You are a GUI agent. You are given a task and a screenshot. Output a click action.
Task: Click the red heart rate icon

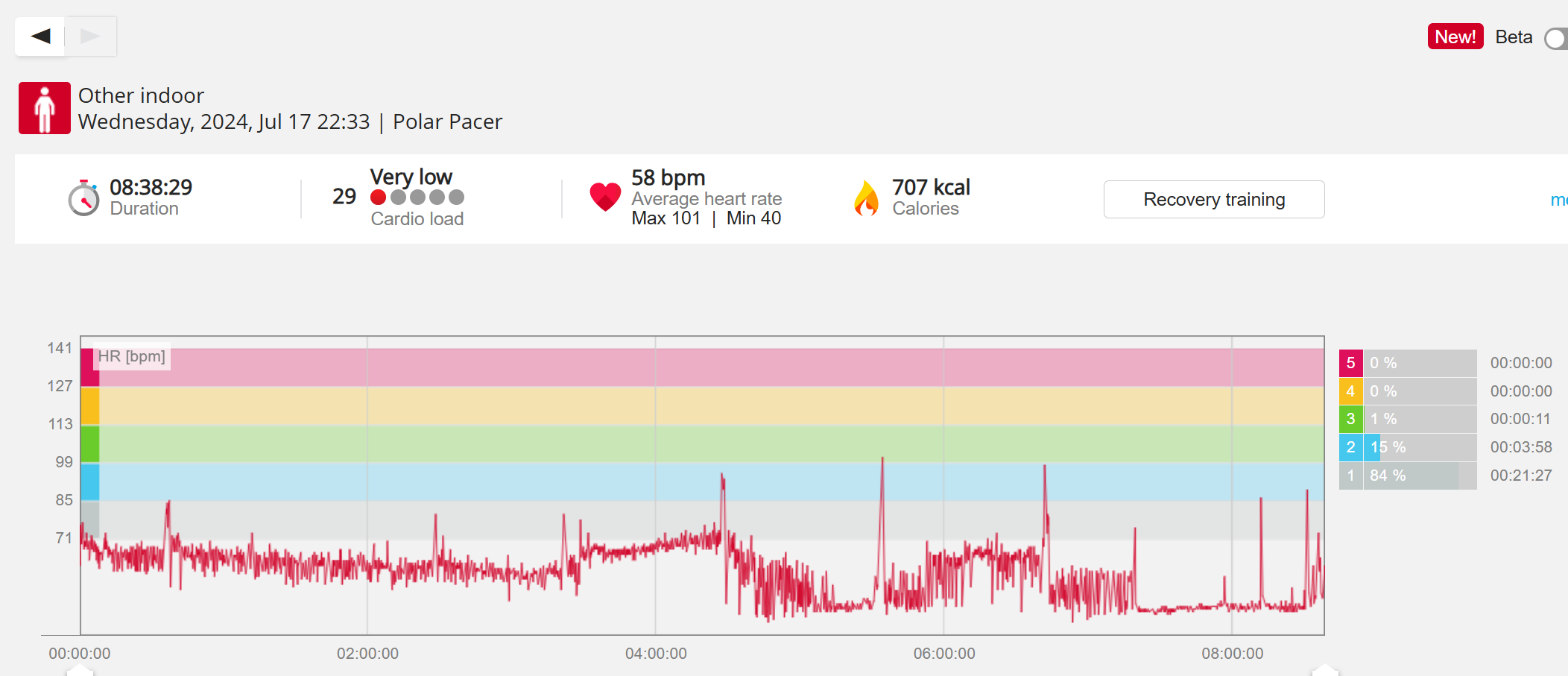(x=605, y=197)
